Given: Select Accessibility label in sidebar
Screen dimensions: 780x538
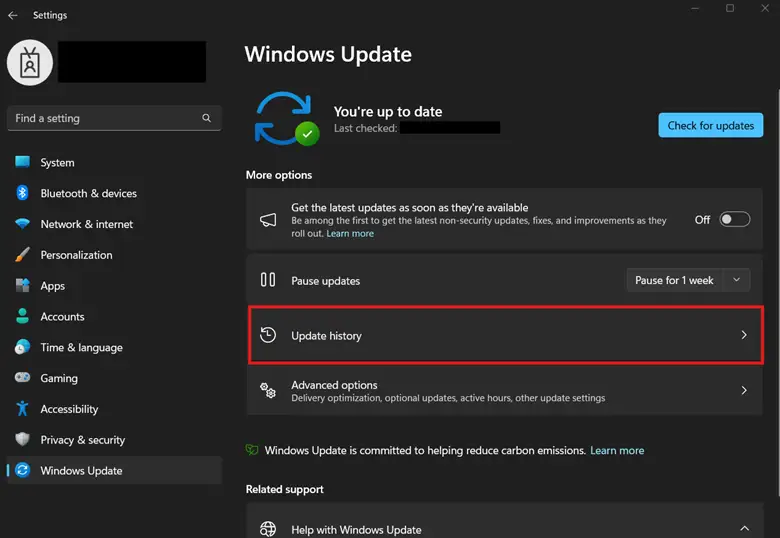Looking at the screenshot, I should click(x=69, y=409).
